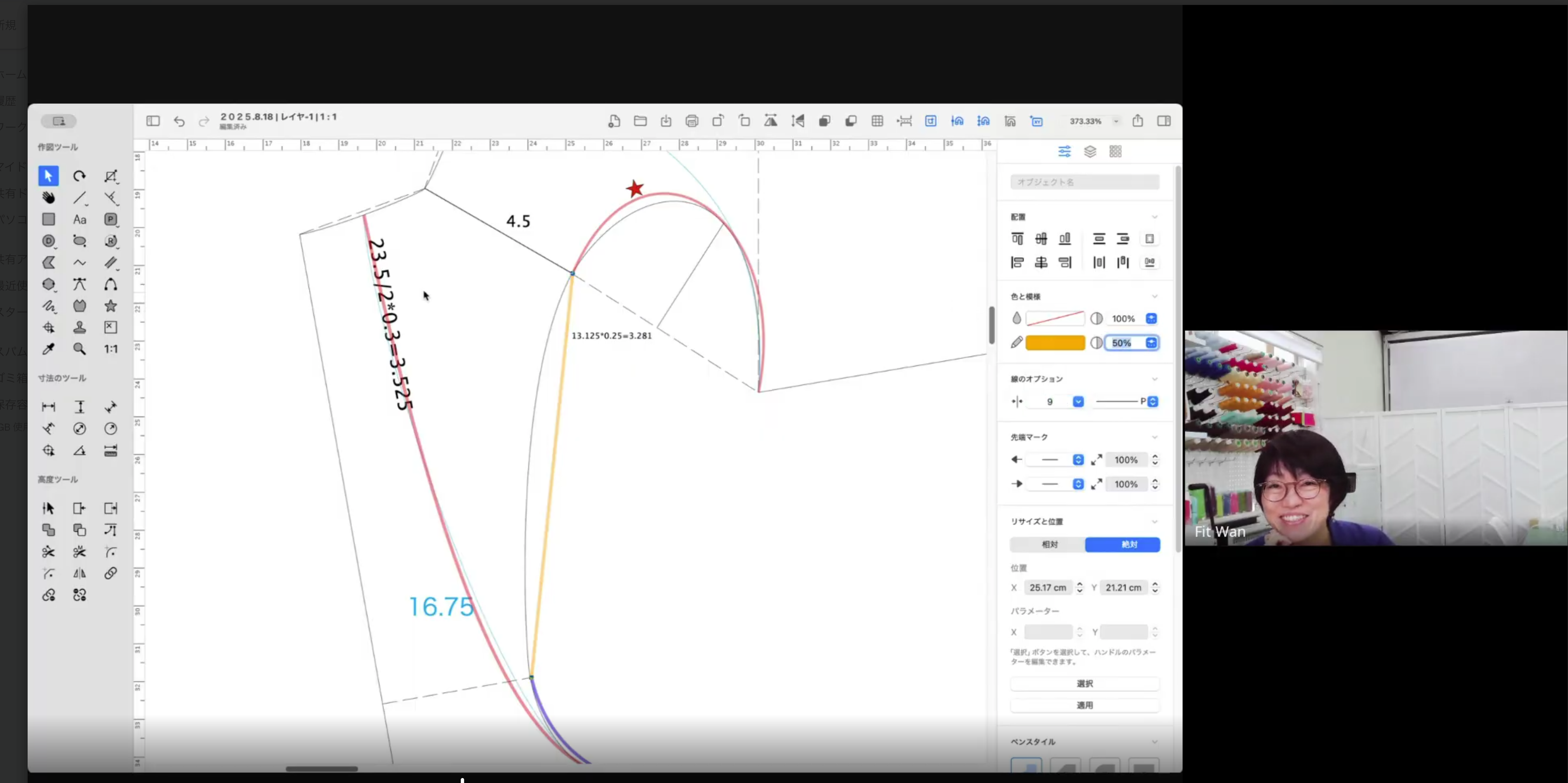Select the eyedropper tool
1568x783 pixels.
[x=48, y=349]
